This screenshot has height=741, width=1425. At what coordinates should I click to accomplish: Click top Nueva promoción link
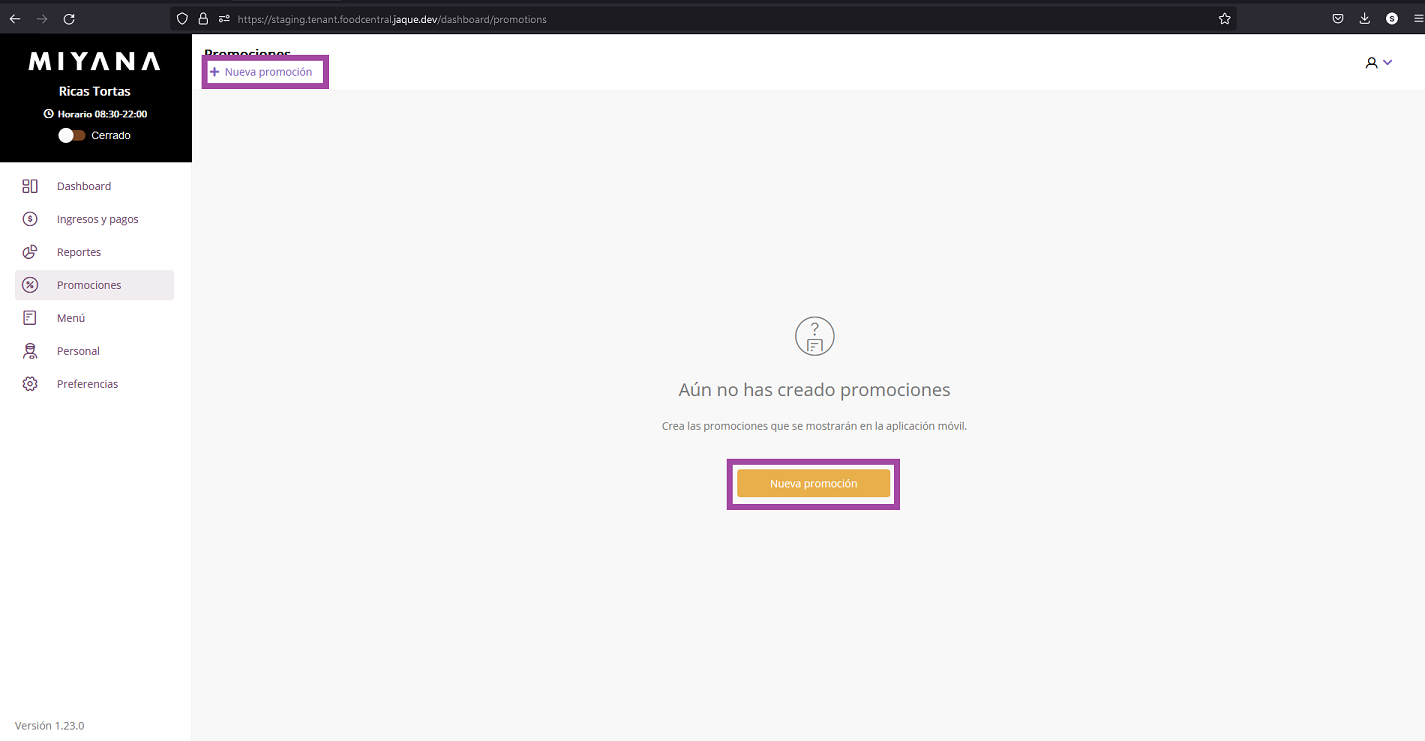261,72
